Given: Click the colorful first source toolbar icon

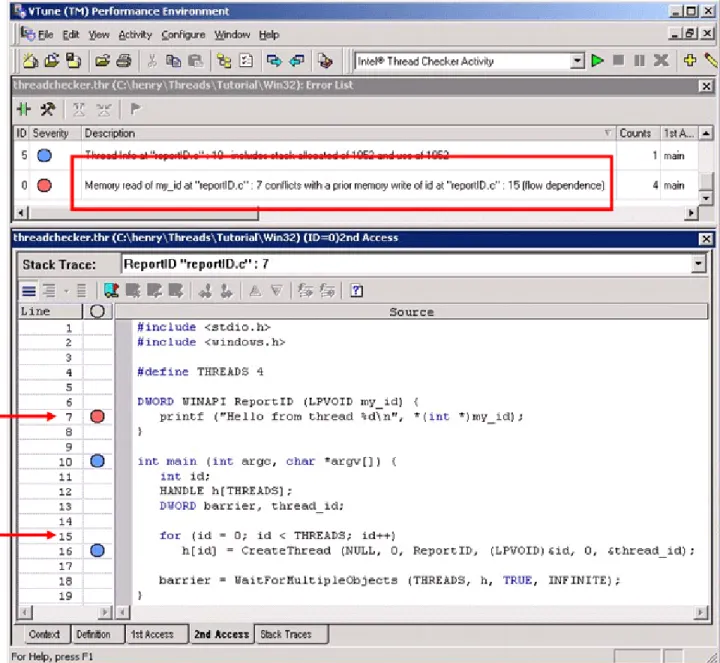Looking at the screenshot, I should click(x=111, y=291).
